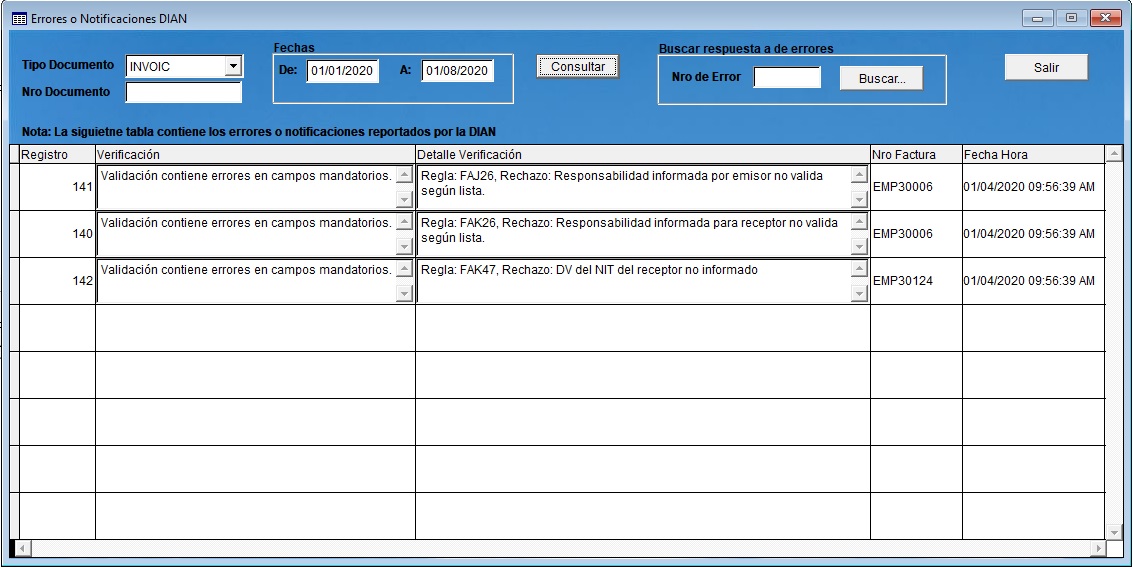Screen dimensions: 1133x569
Task: Click down arrow of row 142 Verificación box
Action: pyautogui.click(x=405, y=294)
